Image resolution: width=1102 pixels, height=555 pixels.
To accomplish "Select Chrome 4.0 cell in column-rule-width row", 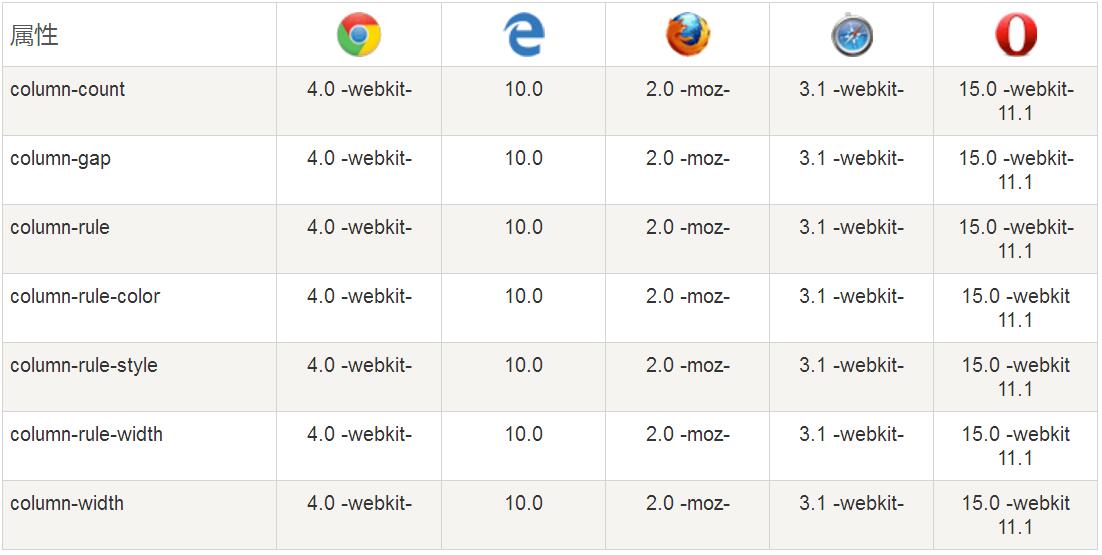I will point(358,445).
